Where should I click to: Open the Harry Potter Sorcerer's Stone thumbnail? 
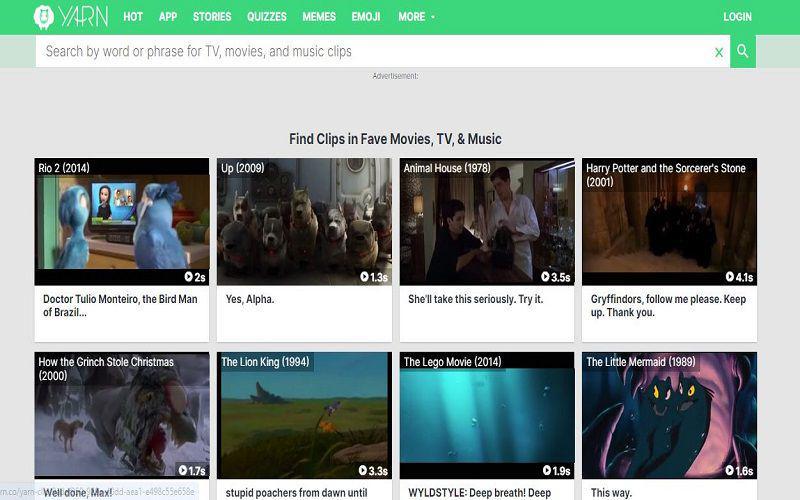[669, 221]
